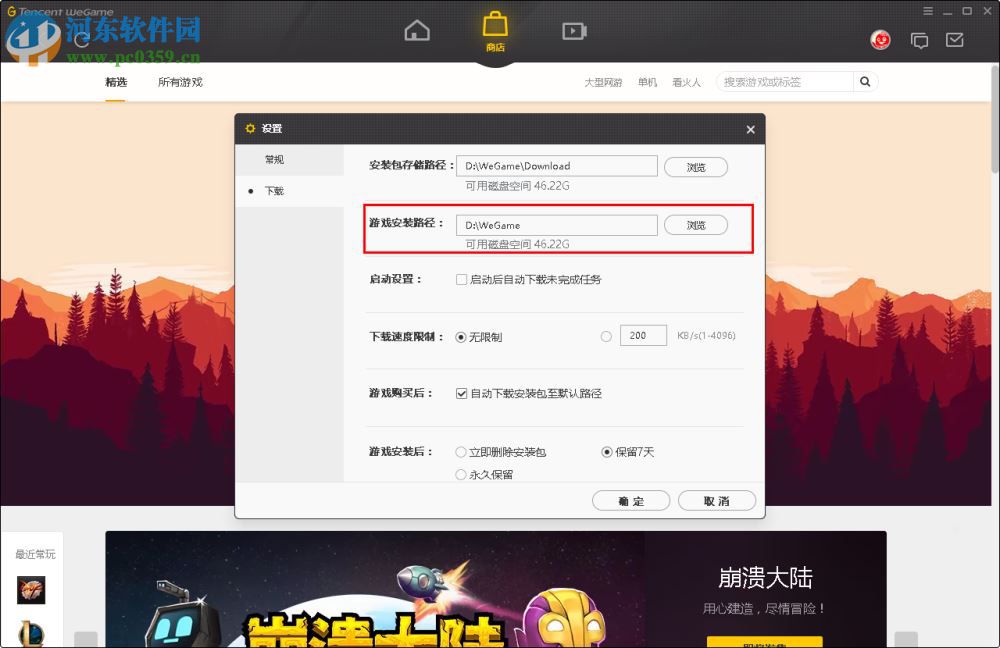The width and height of the screenshot is (1000, 648).
Task: Uncheck auto-download packages to default path
Action: pos(460,393)
